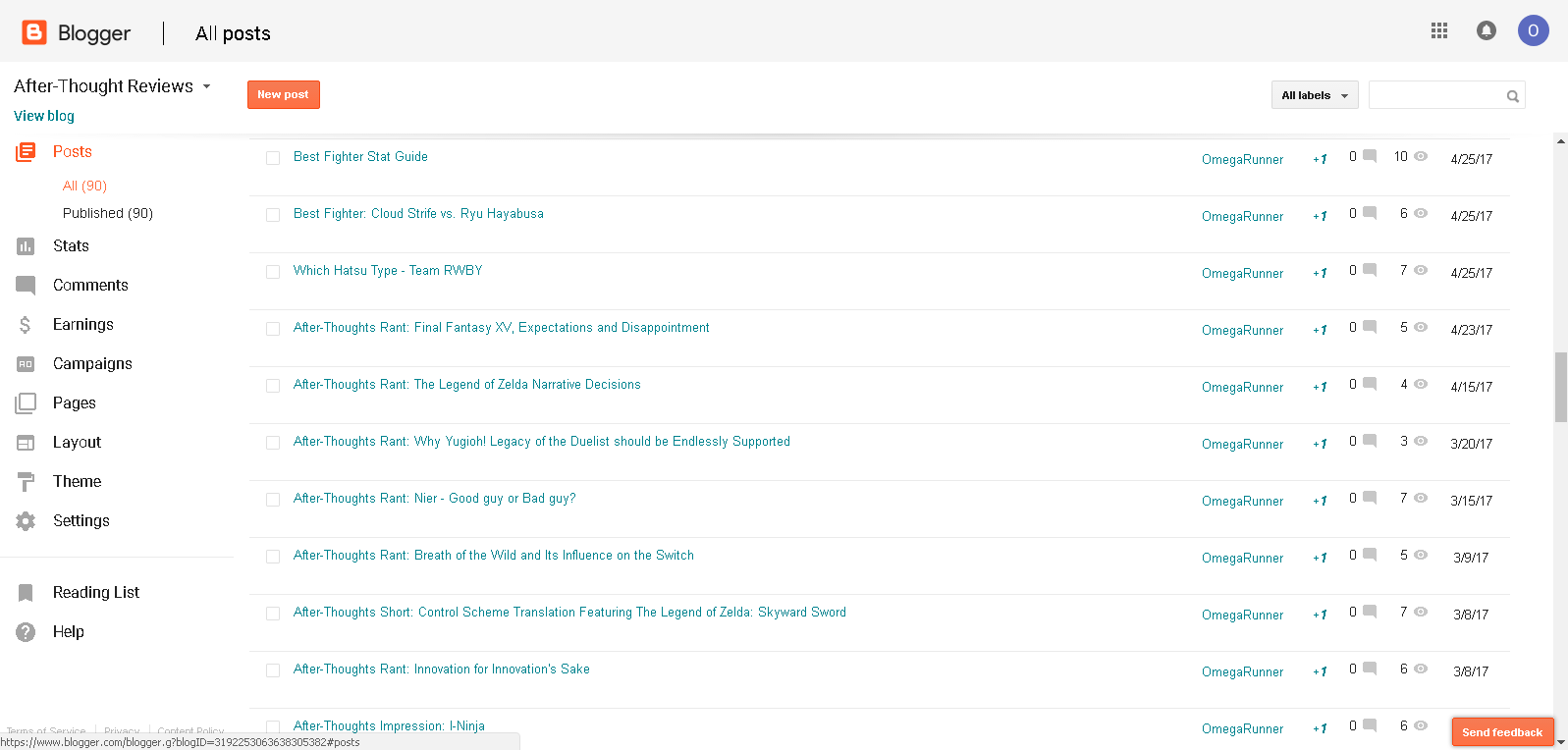Open the Earnings section
This screenshot has height=750, width=1568.
tap(83, 325)
